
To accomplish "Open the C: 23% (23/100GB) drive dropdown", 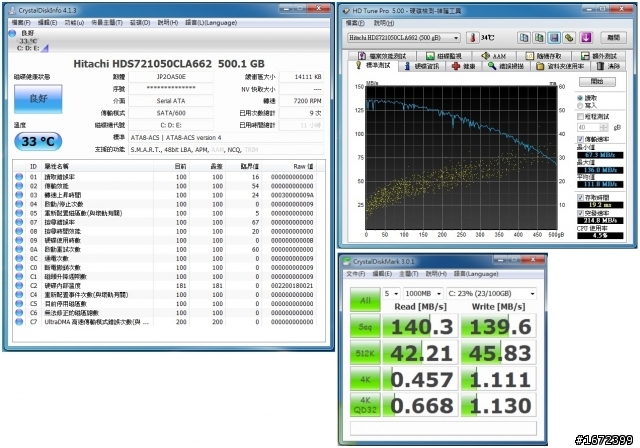I will [491, 293].
